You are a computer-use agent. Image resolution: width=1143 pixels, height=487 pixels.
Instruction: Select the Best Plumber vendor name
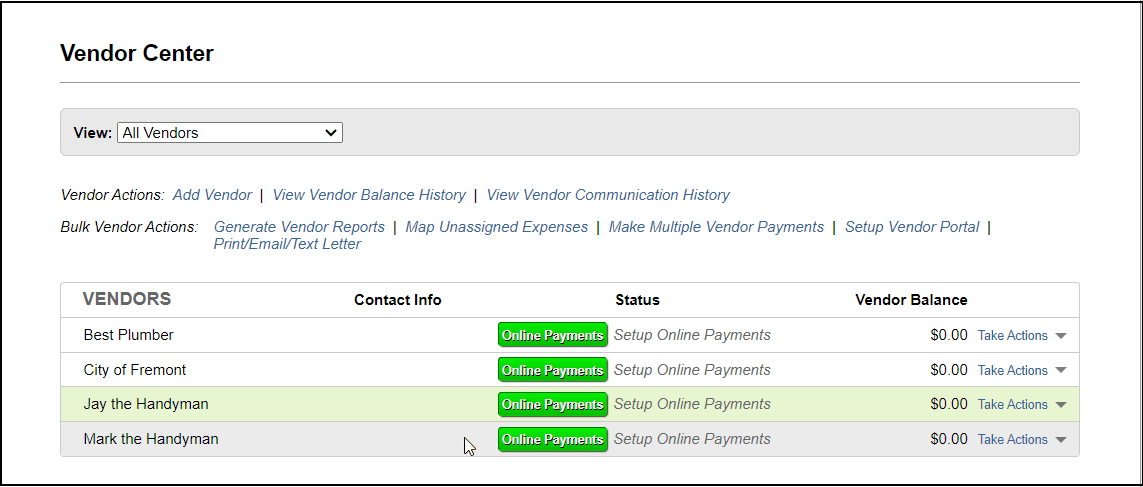[129, 335]
